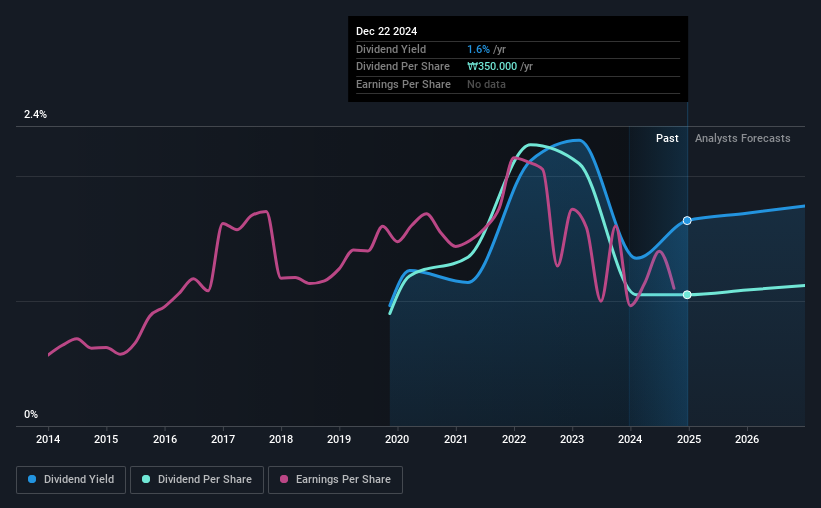The width and height of the screenshot is (821, 508).
Task: Click the 2015 x-axis label
Action: pos(106,439)
